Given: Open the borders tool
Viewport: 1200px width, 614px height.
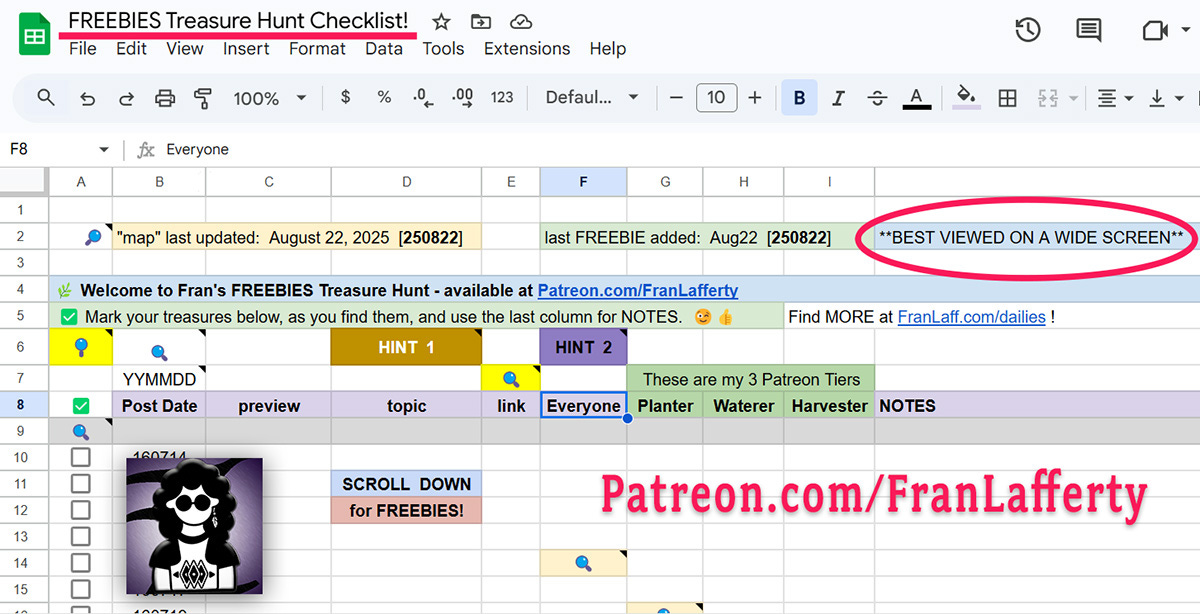Looking at the screenshot, I should click(x=1008, y=97).
